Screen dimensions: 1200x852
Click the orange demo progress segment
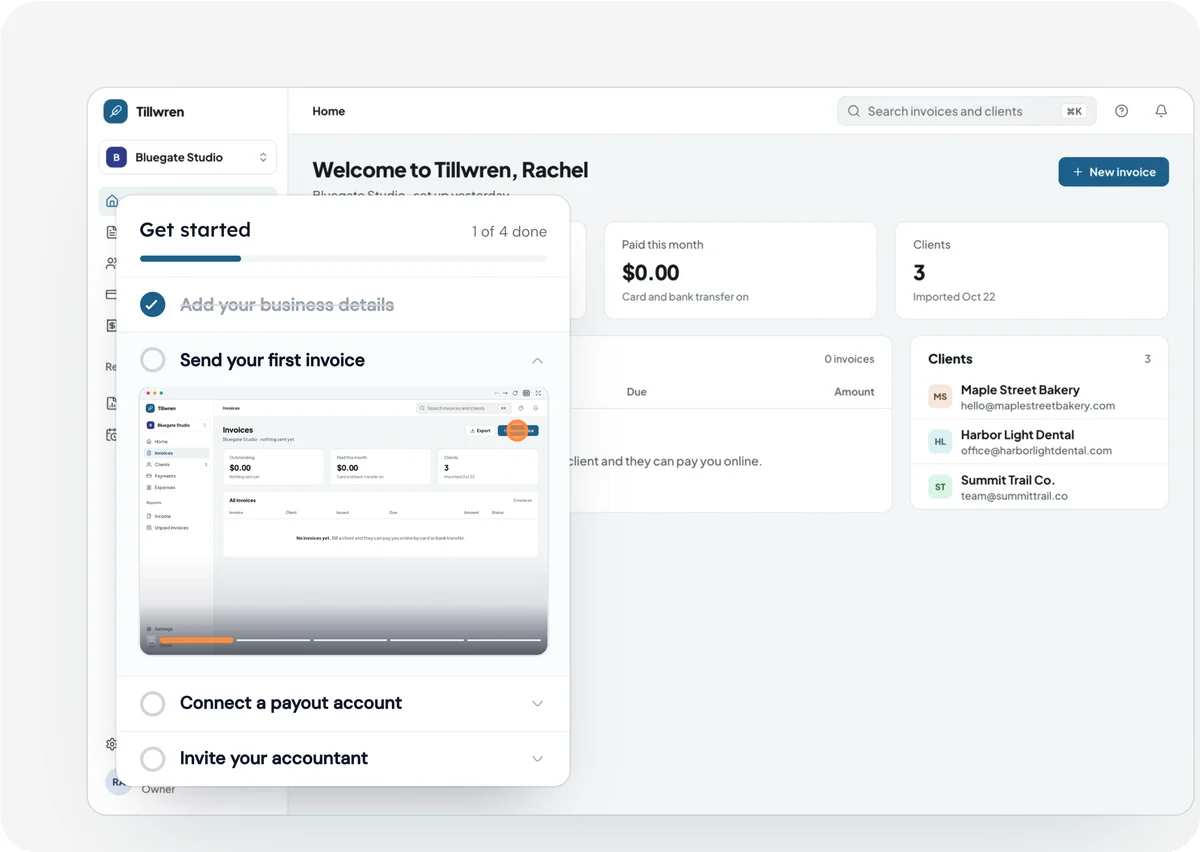[196, 640]
